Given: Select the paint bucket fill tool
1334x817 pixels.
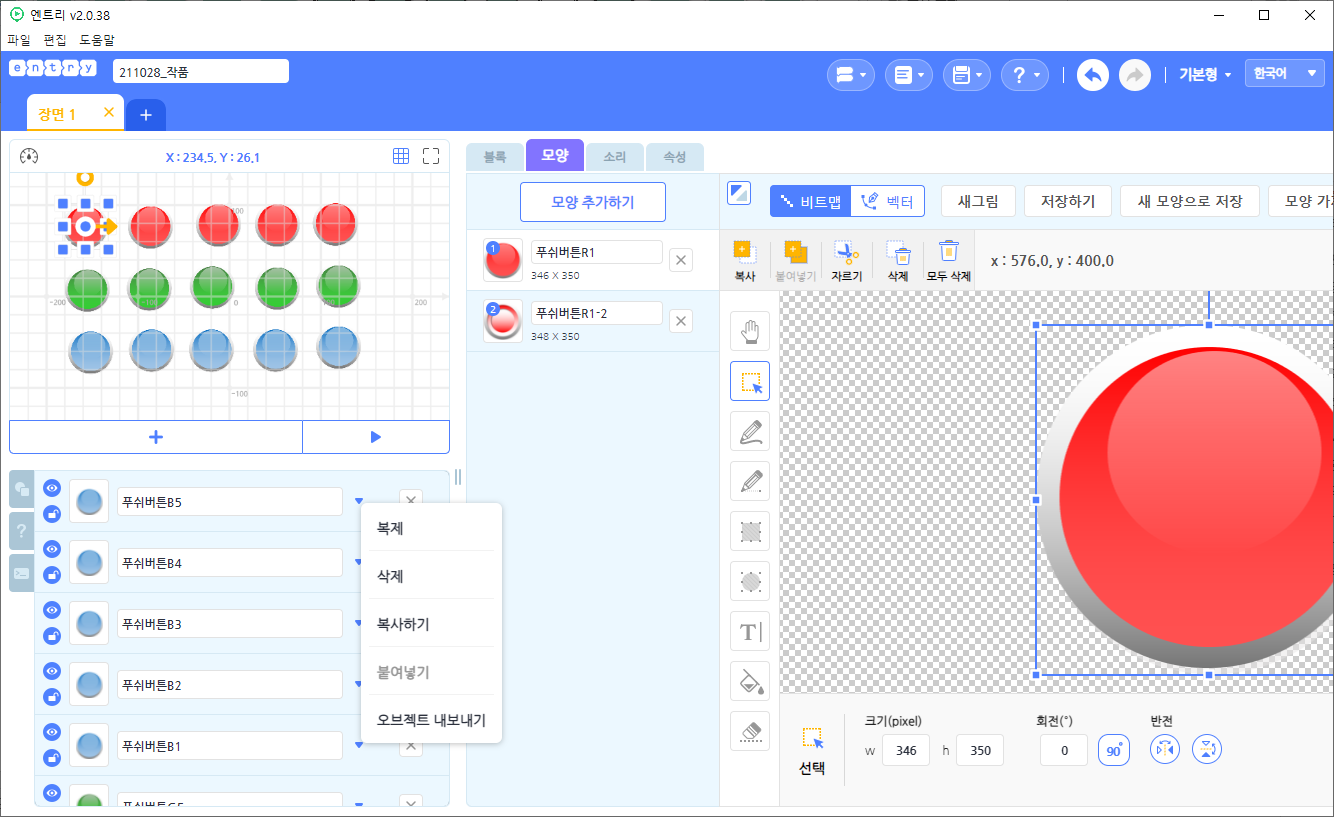Looking at the screenshot, I should 750,681.
